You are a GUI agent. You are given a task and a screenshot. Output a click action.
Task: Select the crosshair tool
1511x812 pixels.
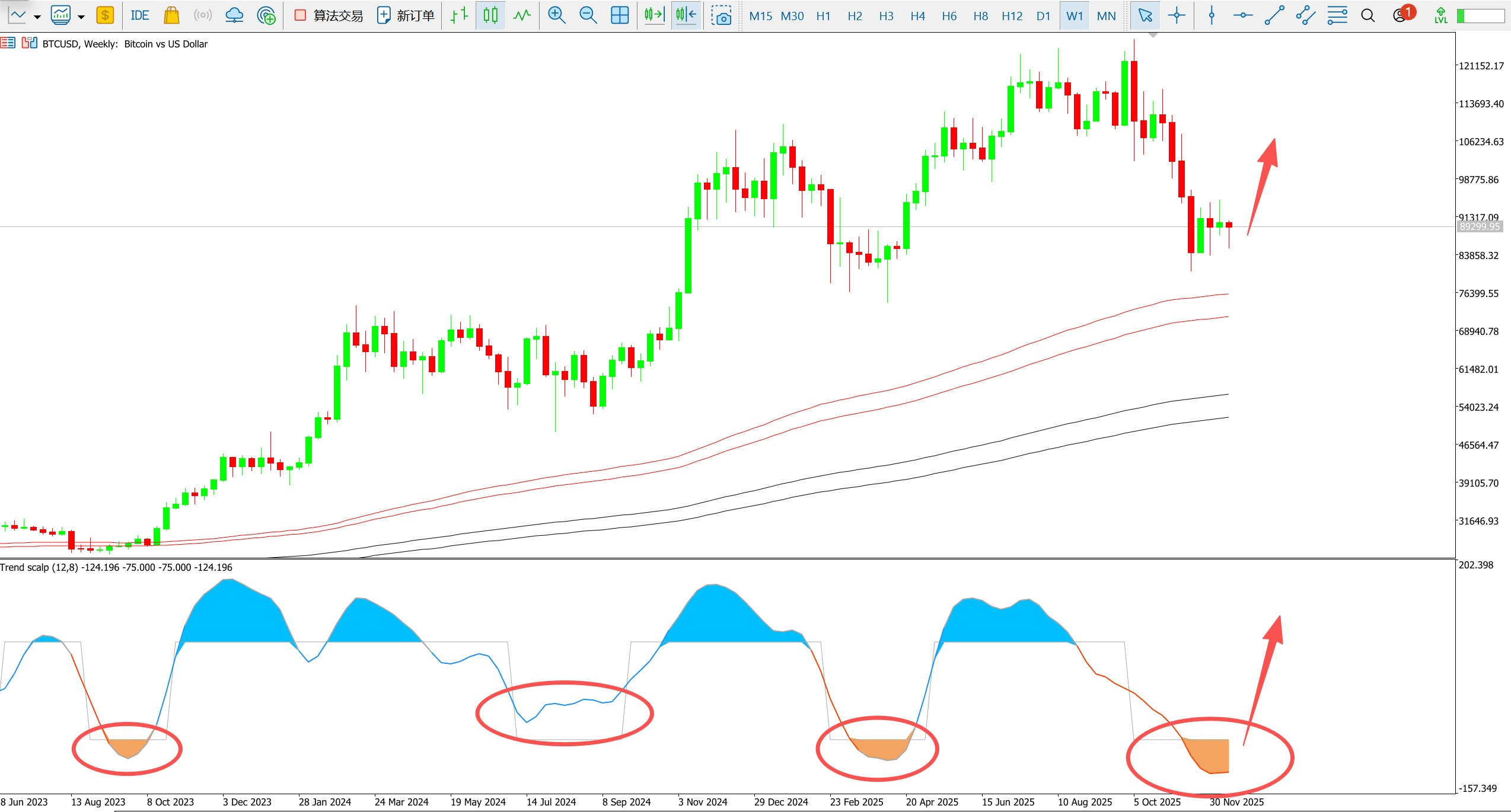coord(1177,15)
